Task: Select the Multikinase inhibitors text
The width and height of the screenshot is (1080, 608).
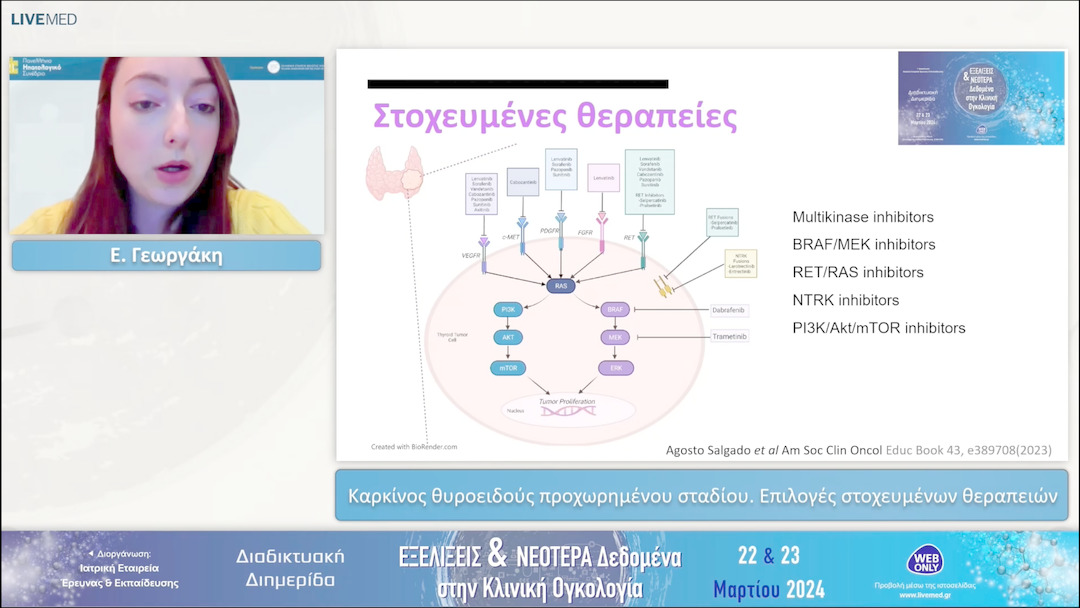Action: point(863,217)
